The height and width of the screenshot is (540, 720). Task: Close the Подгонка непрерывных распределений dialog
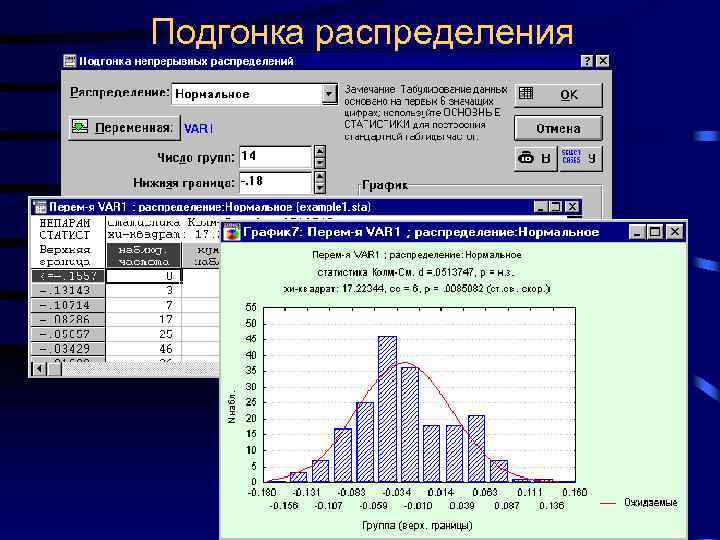point(602,61)
